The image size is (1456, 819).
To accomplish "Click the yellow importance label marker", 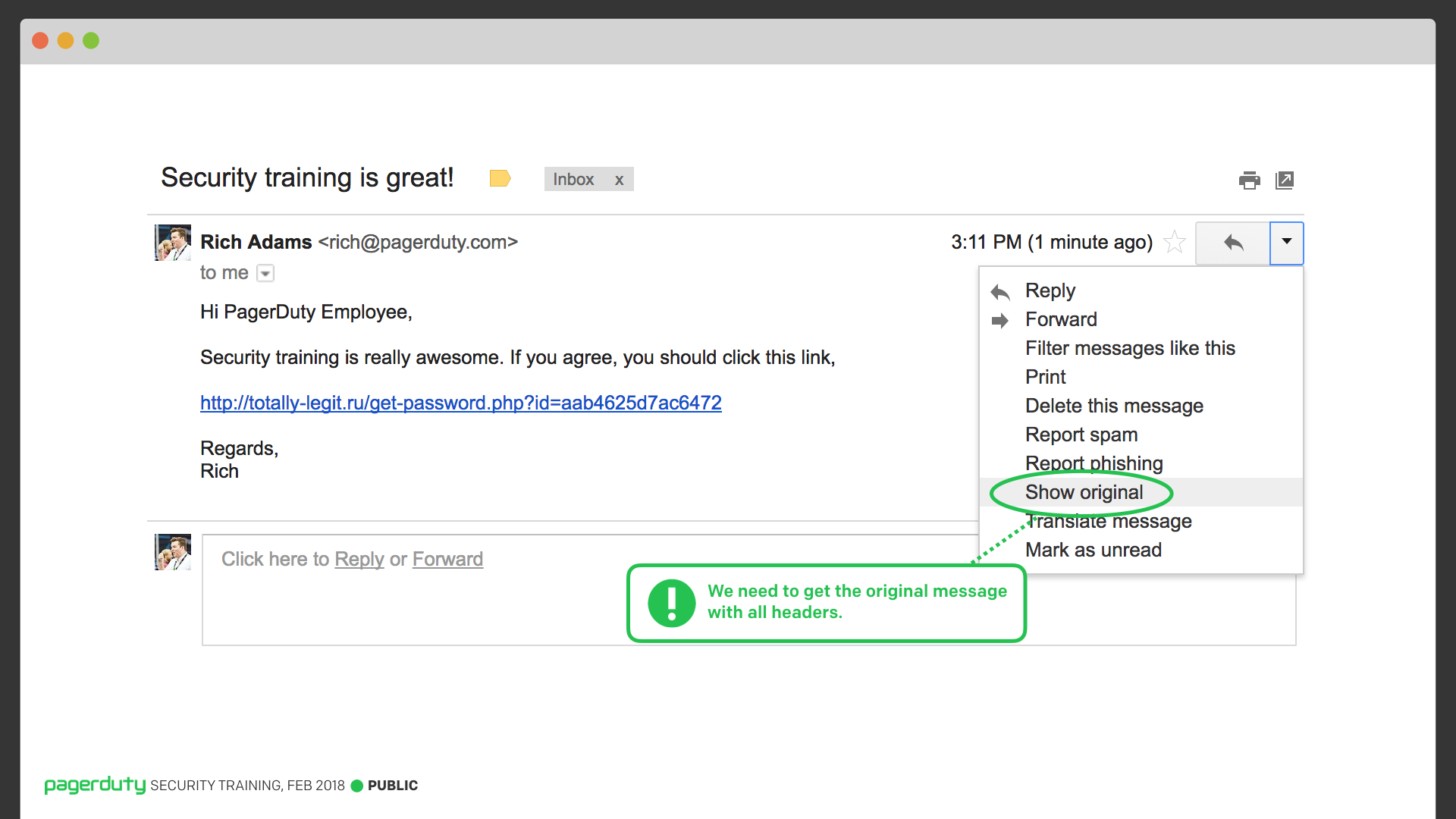I will pyautogui.click(x=500, y=178).
